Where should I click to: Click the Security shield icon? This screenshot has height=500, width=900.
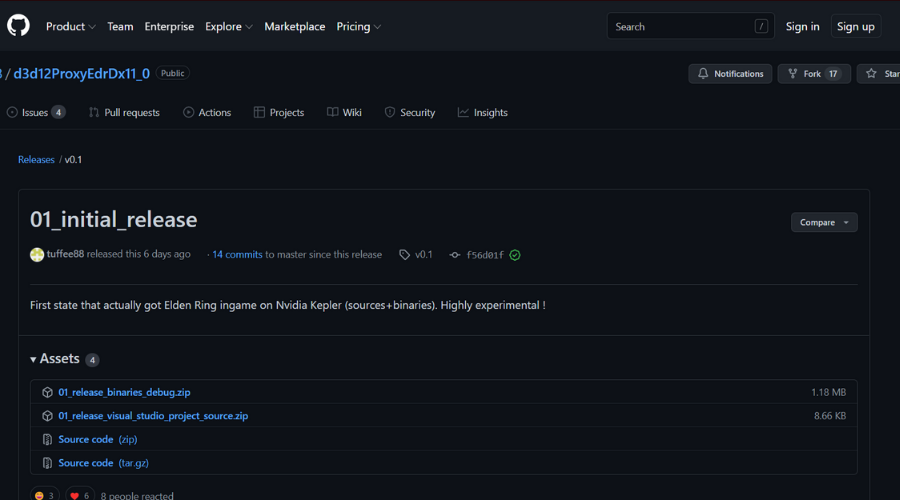pos(390,113)
